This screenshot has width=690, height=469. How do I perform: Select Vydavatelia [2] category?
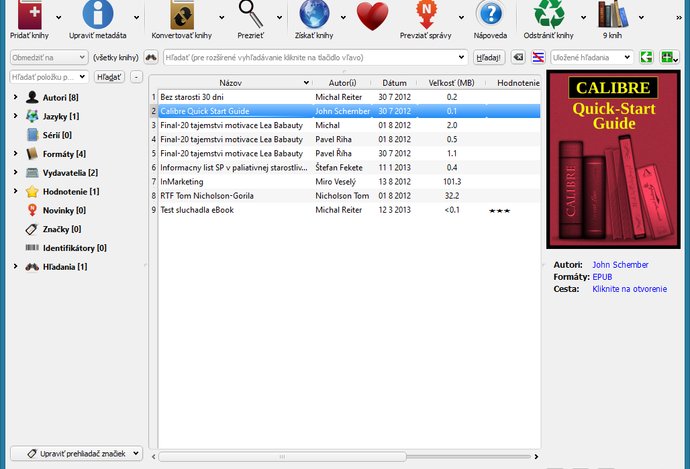(70, 173)
